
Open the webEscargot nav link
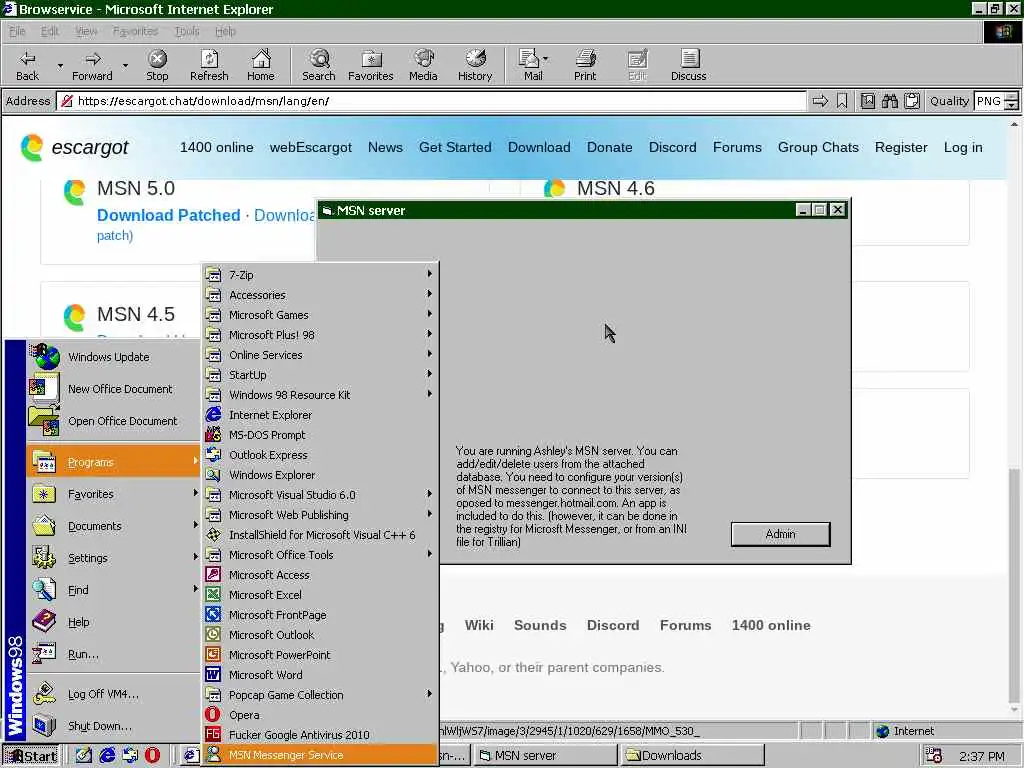tap(311, 148)
